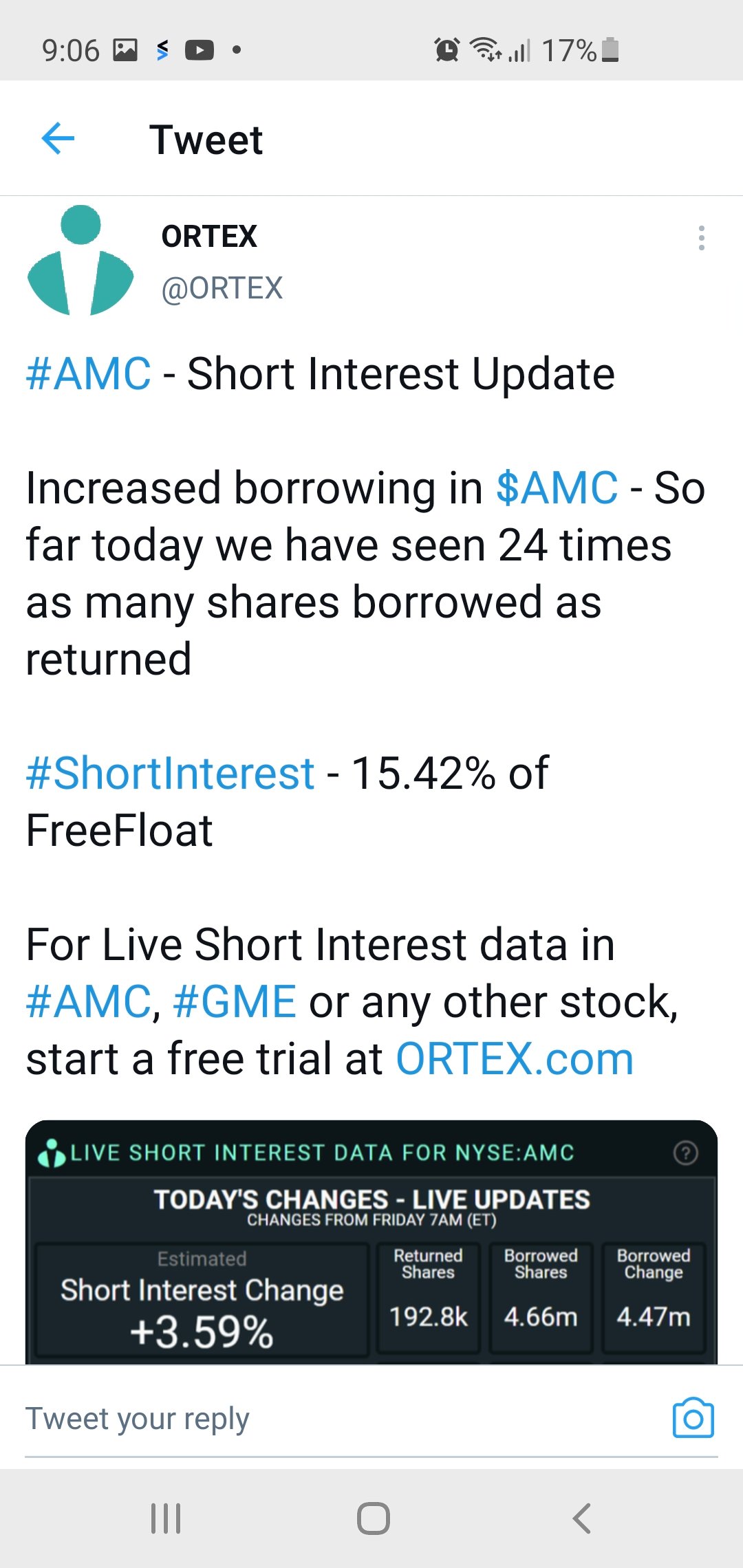Image resolution: width=743 pixels, height=1568 pixels.
Task: Open the tweet options via three-dot menu
Action: 702,239
